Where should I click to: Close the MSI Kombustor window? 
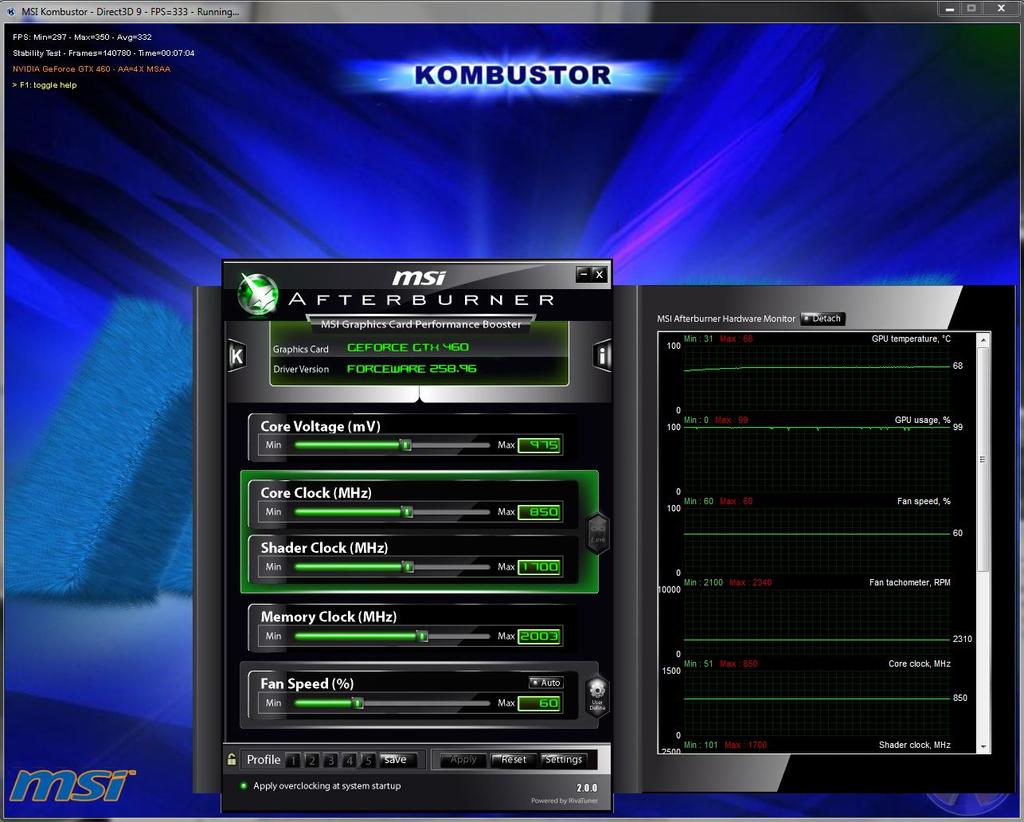coord(1000,8)
